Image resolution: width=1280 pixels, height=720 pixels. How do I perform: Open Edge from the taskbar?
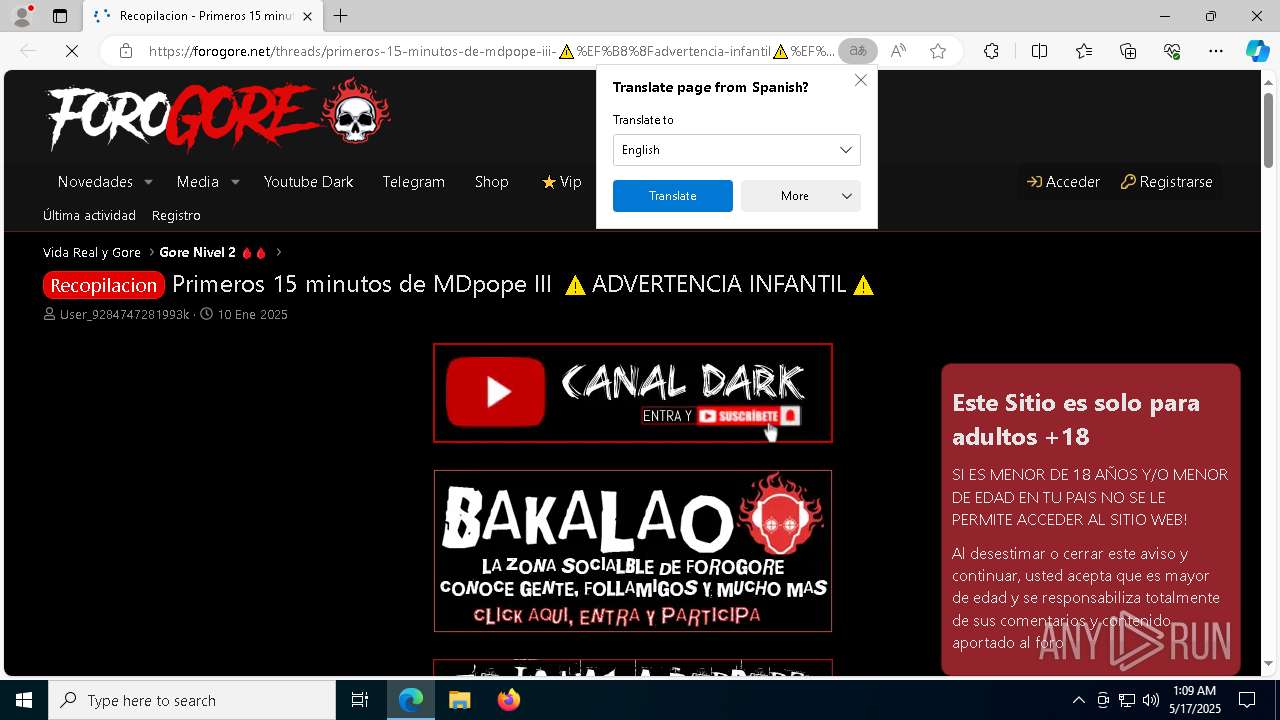(x=411, y=700)
